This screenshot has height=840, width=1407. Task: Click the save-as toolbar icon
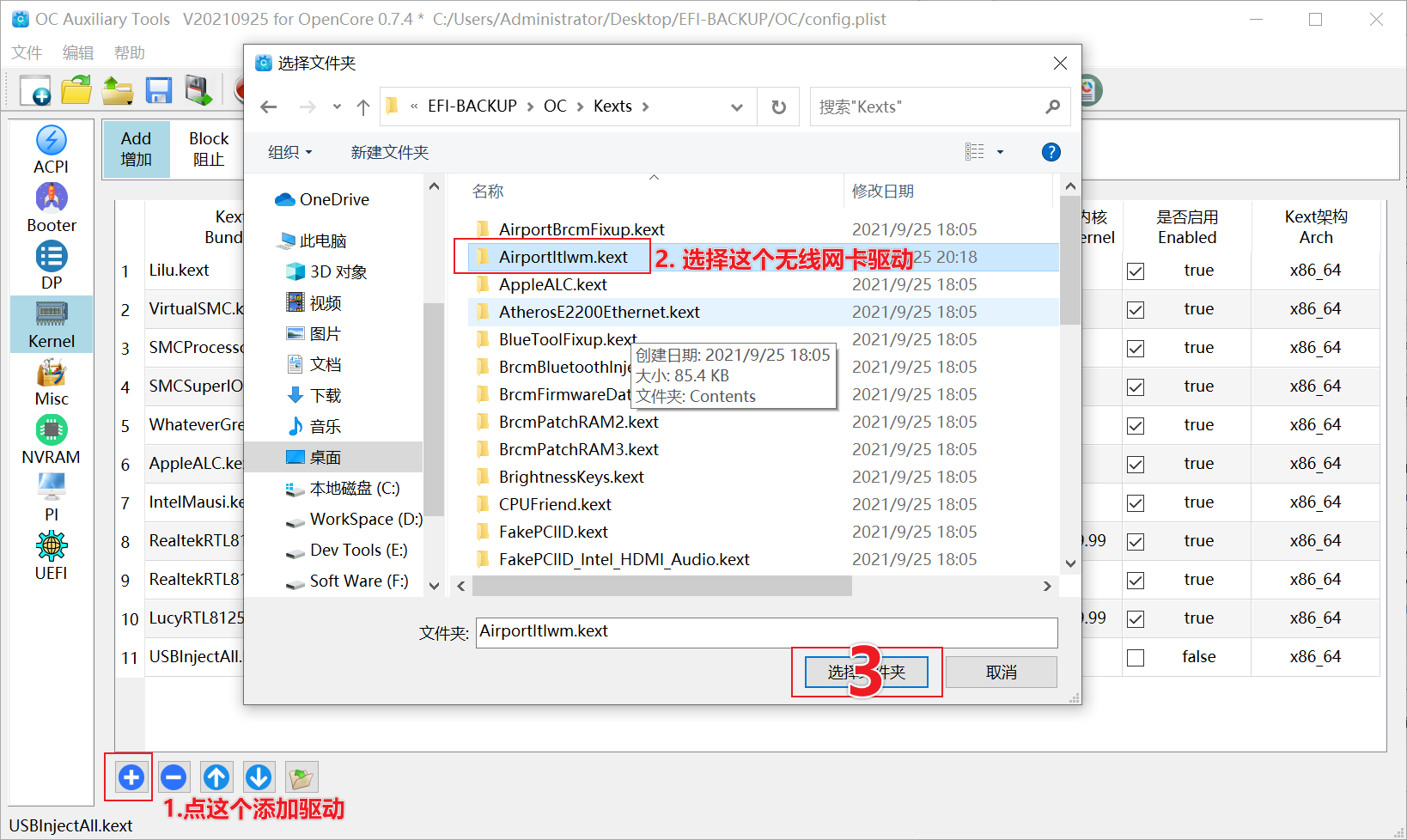coord(199,90)
